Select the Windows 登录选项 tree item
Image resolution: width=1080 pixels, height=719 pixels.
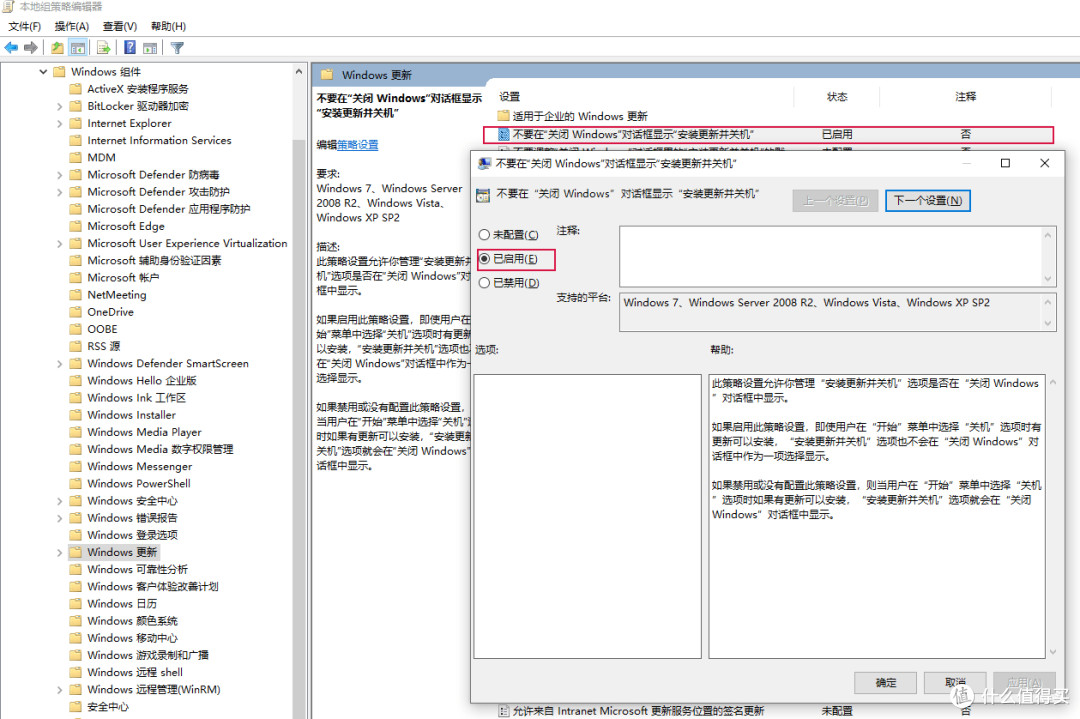[132, 535]
